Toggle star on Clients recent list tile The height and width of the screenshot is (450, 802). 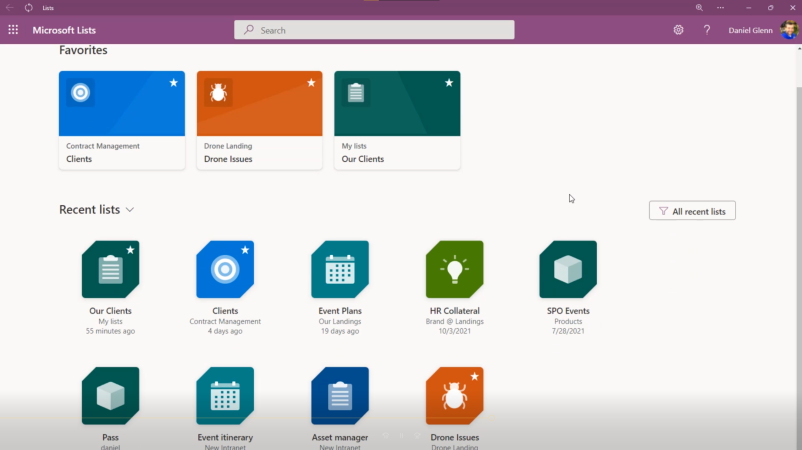tap(245, 250)
